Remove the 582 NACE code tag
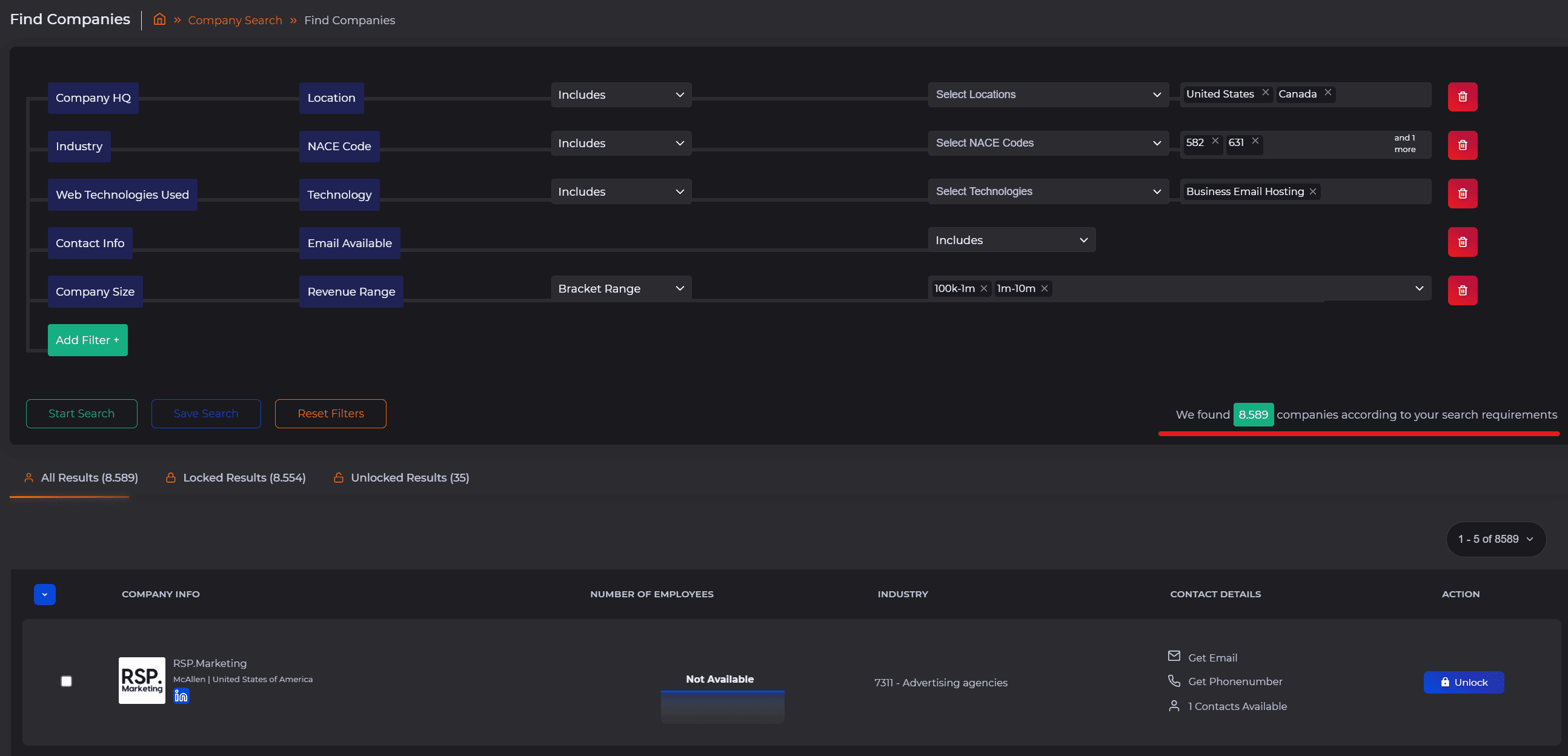 1215,141
